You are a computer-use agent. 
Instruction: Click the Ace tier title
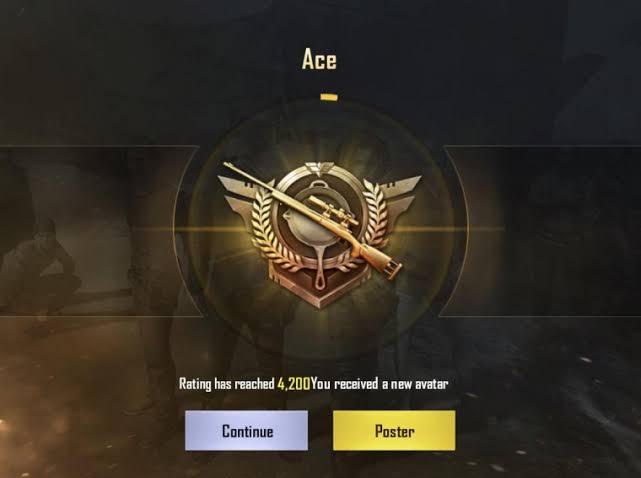coord(319,60)
